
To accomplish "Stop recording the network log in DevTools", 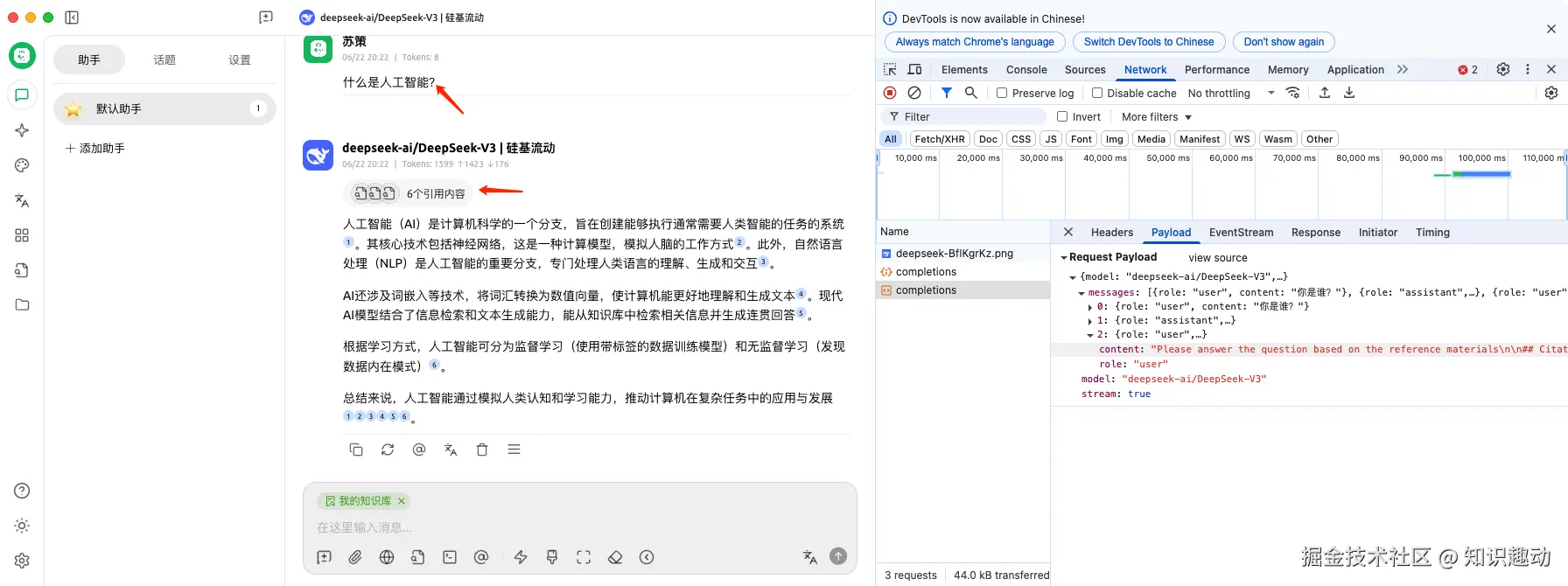I will 890,93.
